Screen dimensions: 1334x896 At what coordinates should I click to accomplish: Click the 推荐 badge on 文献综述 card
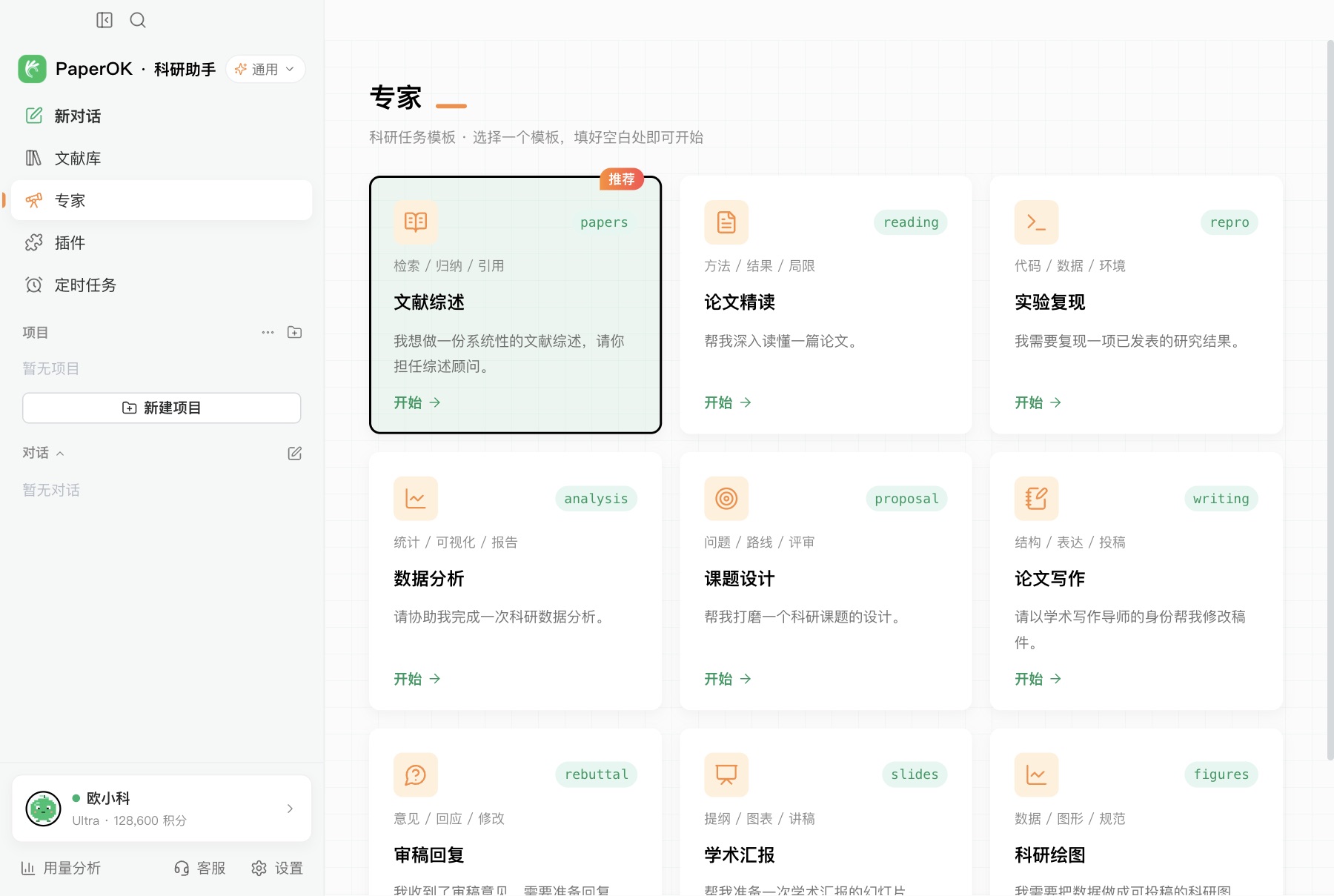click(x=622, y=179)
